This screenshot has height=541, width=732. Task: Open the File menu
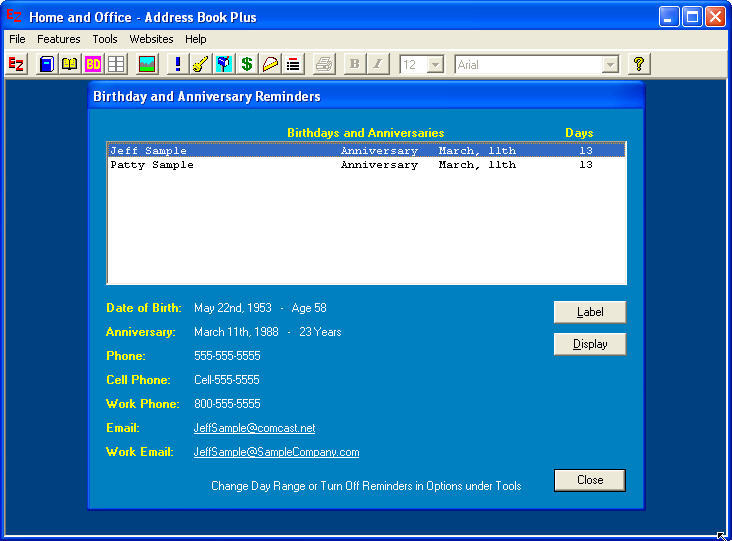(17, 39)
